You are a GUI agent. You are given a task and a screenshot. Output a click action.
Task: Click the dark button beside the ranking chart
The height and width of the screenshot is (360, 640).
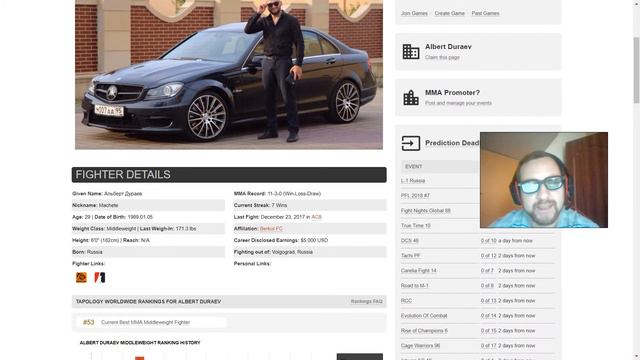pos(360,357)
